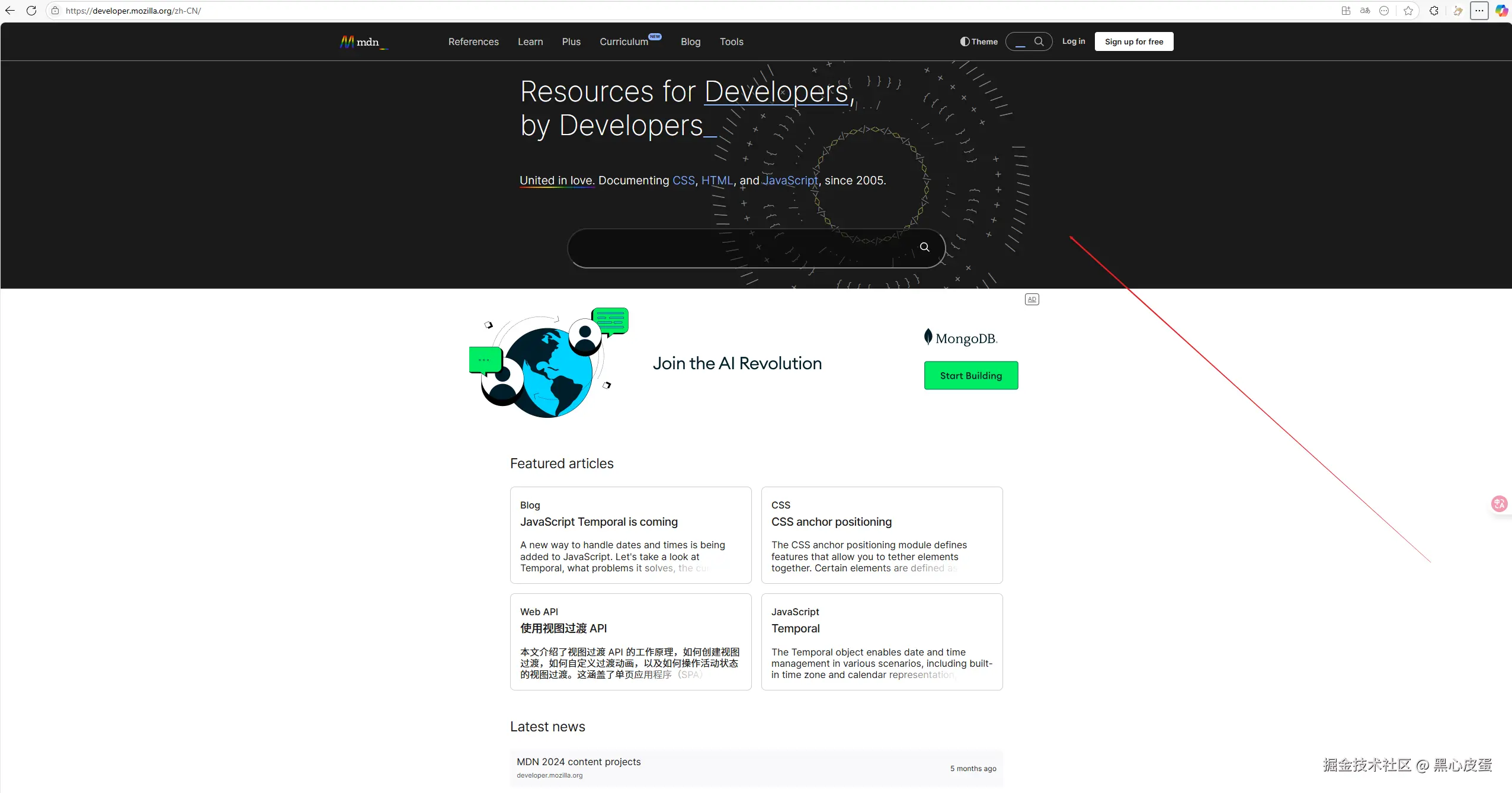Image resolution: width=1512 pixels, height=793 pixels.
Task: Open the Blog menu item
Action: coord(690,41)
